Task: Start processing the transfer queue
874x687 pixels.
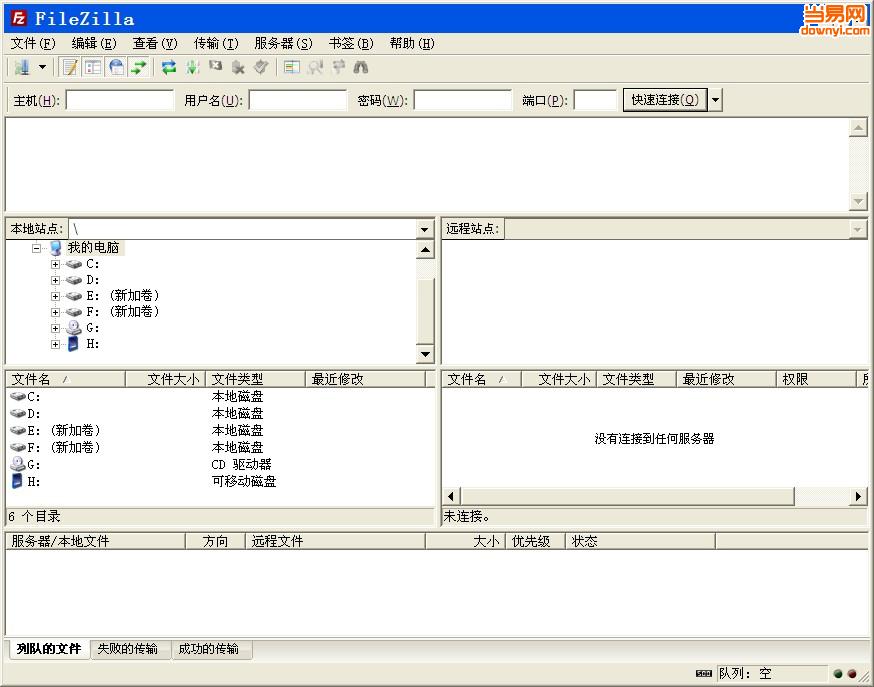Action: coord(192,67)
